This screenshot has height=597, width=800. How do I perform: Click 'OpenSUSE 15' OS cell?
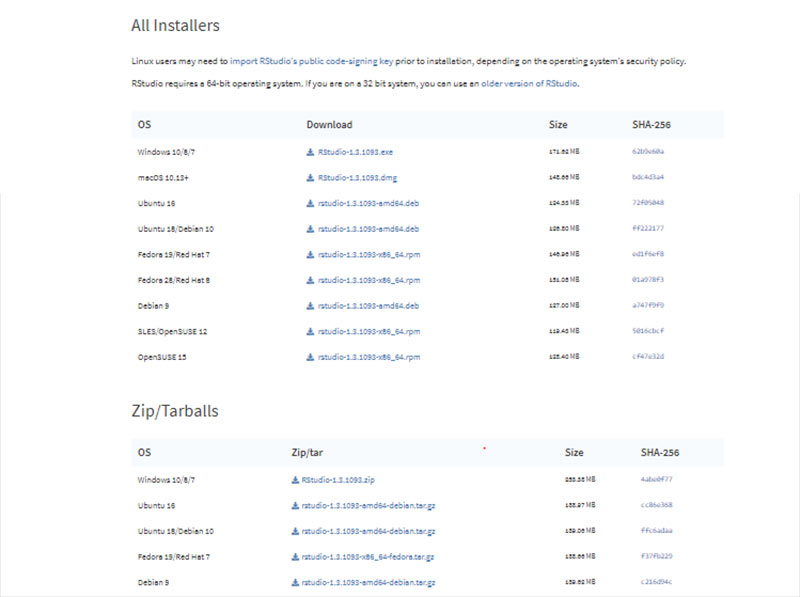(162, 357)
